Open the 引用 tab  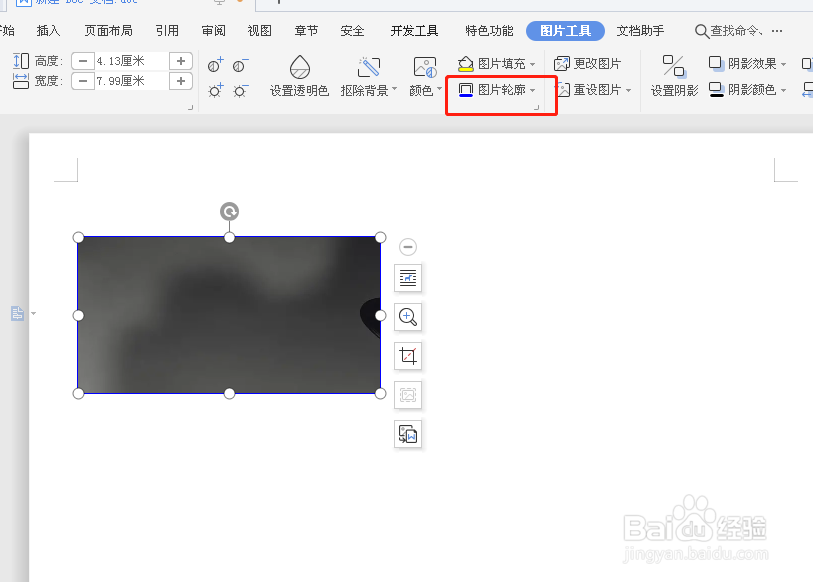[167, 31]
